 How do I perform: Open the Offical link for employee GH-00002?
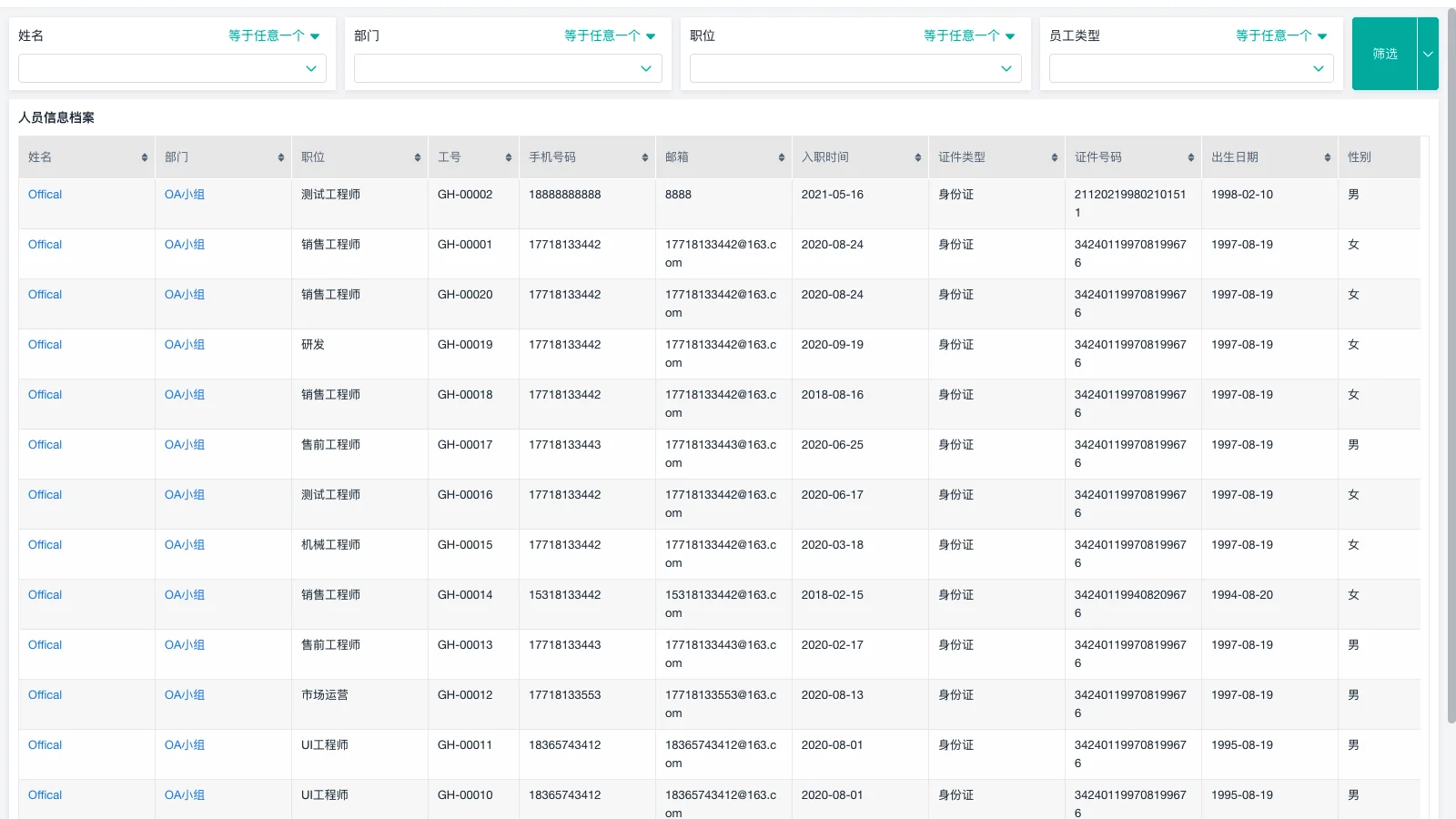tap(44, 194)
